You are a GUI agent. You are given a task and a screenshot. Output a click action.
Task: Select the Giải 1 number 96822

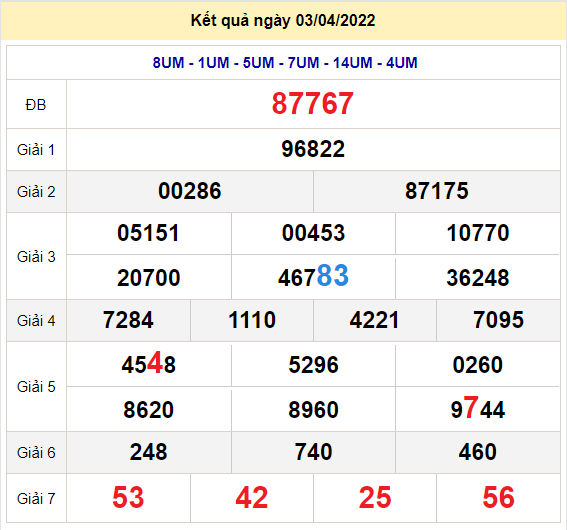(313, 149)
